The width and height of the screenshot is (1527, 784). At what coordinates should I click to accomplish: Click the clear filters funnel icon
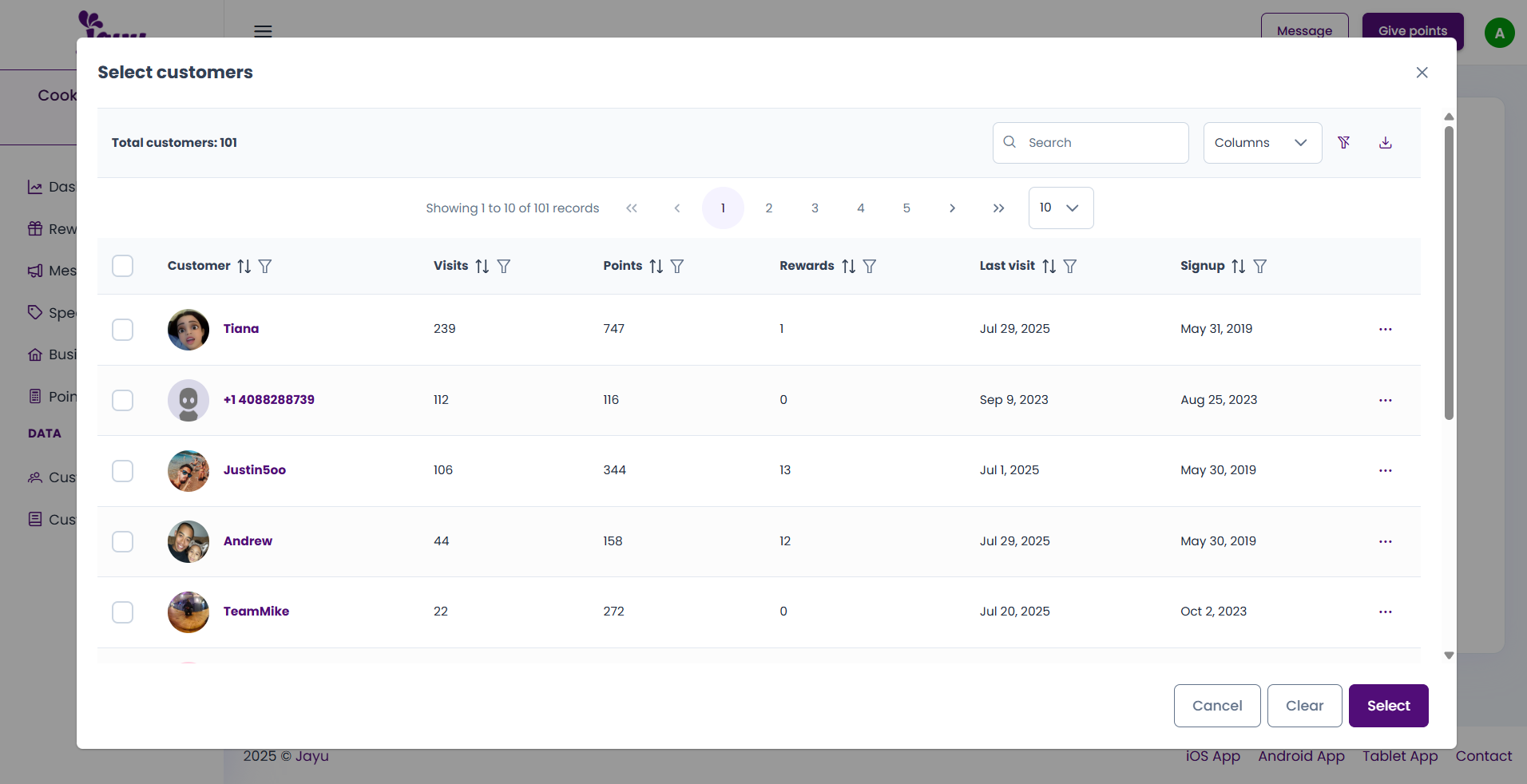1344,142
